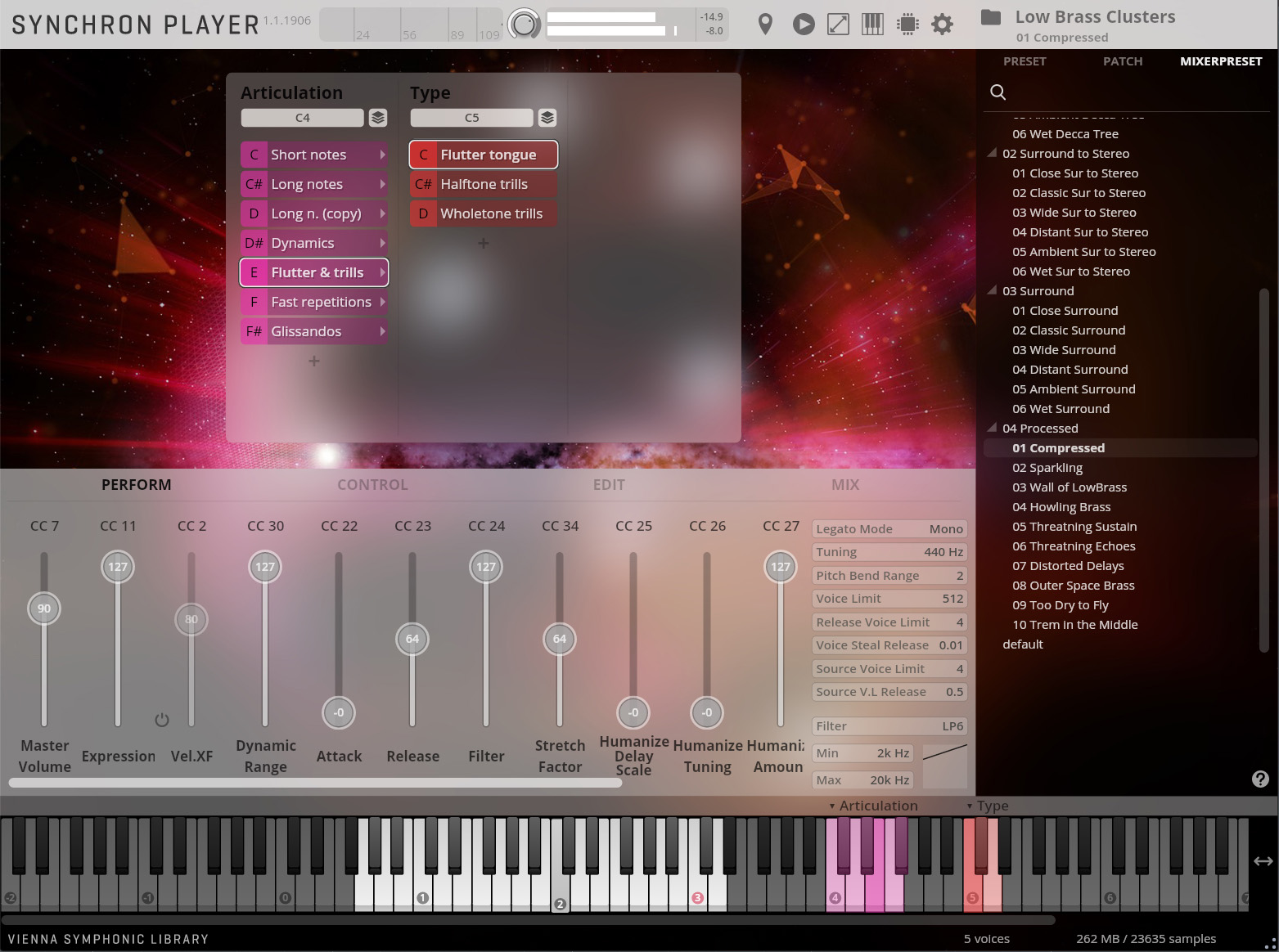Image resolution: width=1279 pixels, height=952 pixels.
Task: Open the EDIT tab
Action: [609, 485]
